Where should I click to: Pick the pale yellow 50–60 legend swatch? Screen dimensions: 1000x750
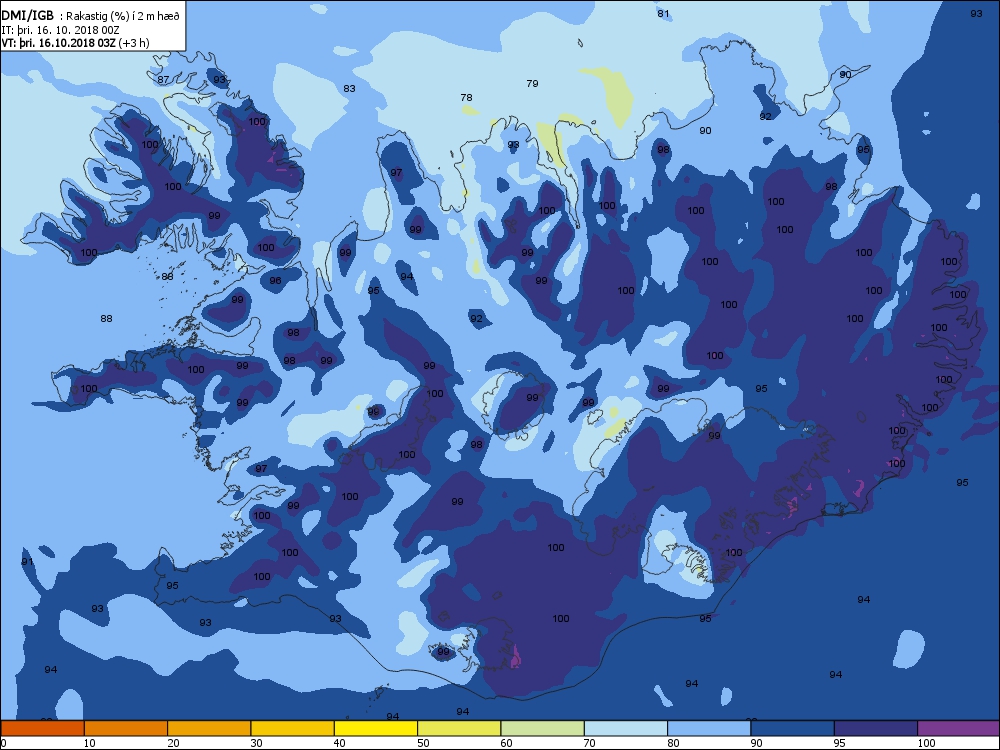click(x=459, y=728)
